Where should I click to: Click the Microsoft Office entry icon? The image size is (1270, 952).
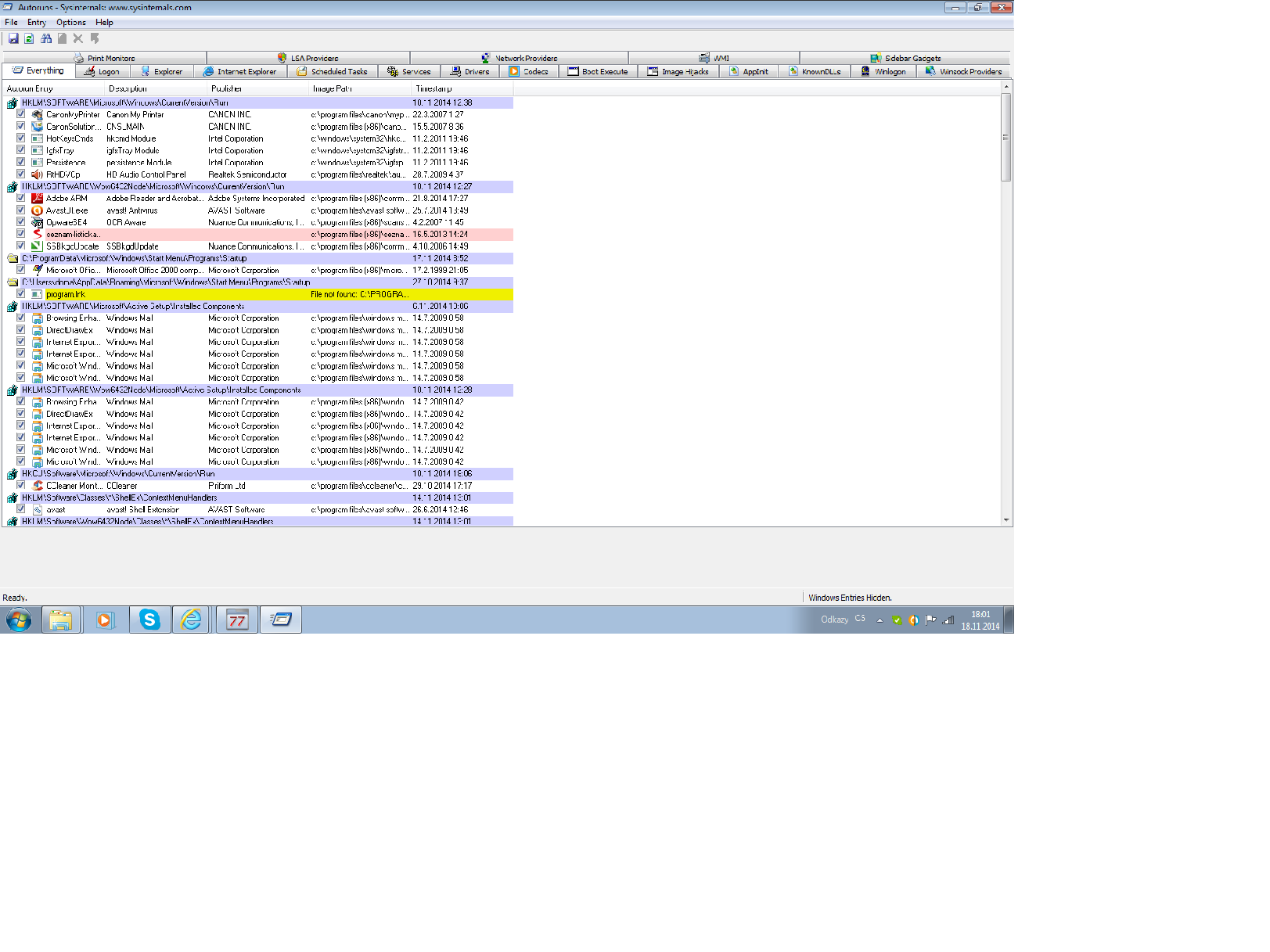(37, 271)
